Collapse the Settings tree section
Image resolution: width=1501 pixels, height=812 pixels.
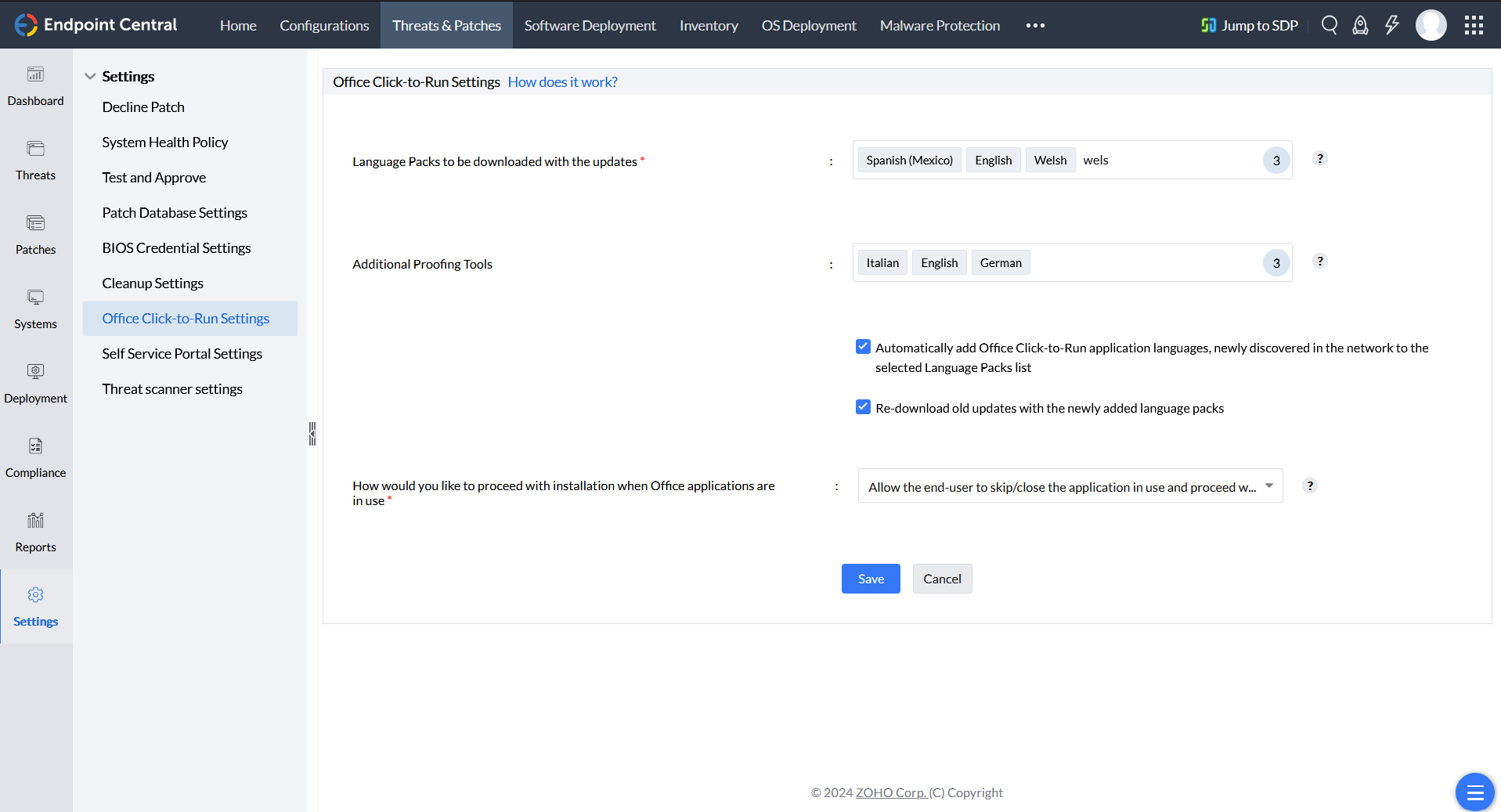[x=90, y=76]
